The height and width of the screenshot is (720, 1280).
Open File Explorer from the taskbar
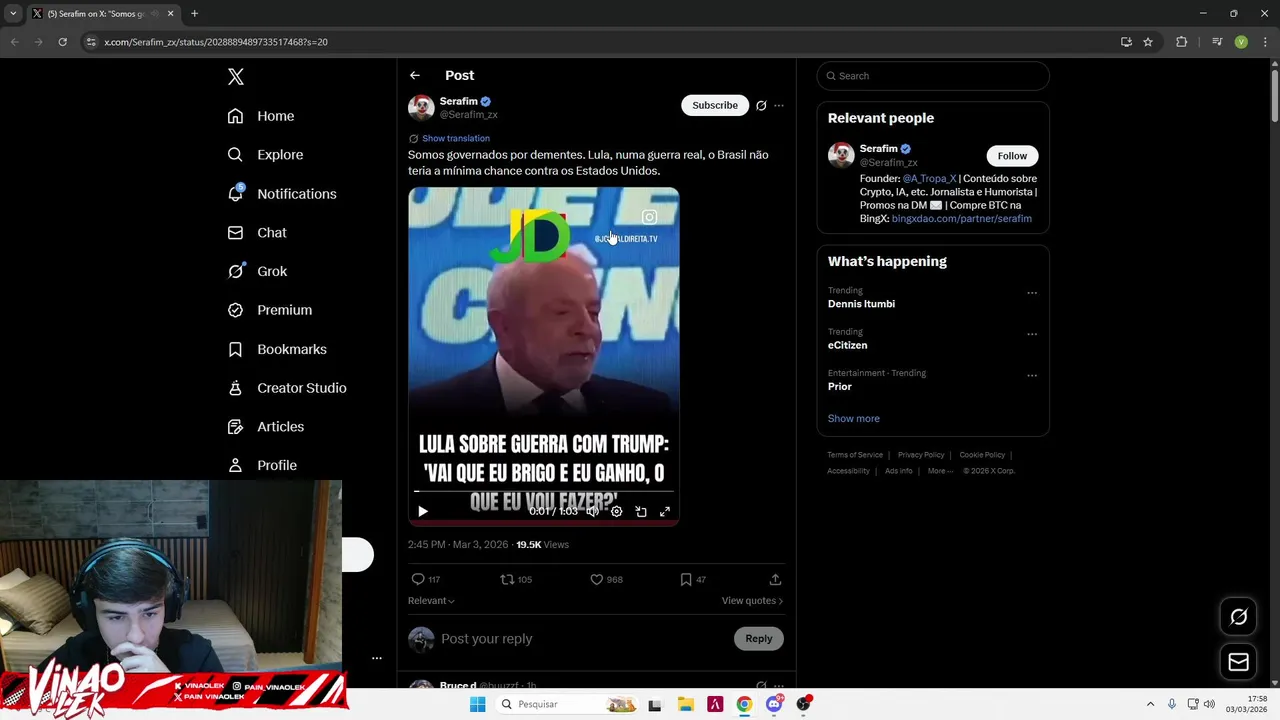685,704
